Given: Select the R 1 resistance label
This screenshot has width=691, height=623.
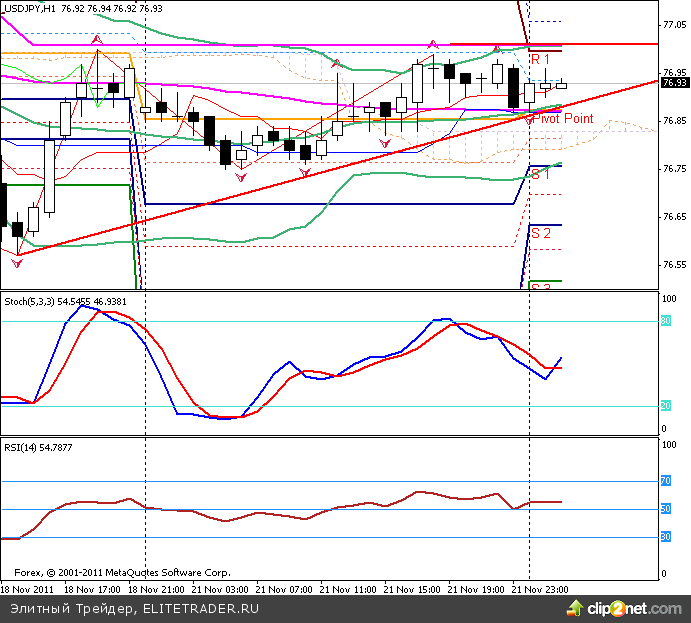Looking at the screenshot, I should pyautogui.click(x=540, y=60).
